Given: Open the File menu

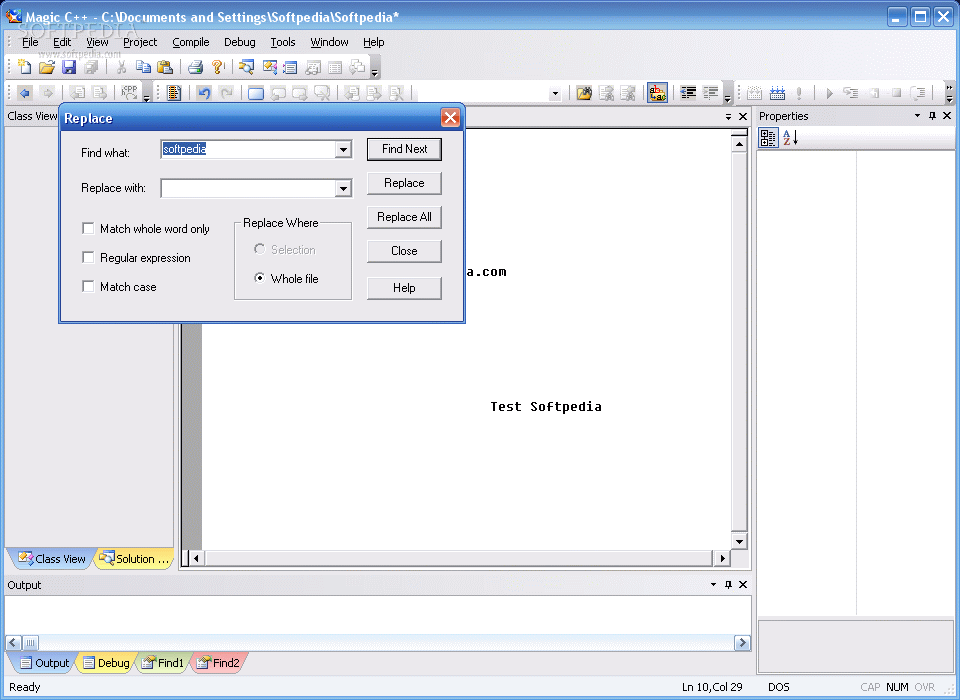Looking at the screenshot, I should [x=30, y=42].
